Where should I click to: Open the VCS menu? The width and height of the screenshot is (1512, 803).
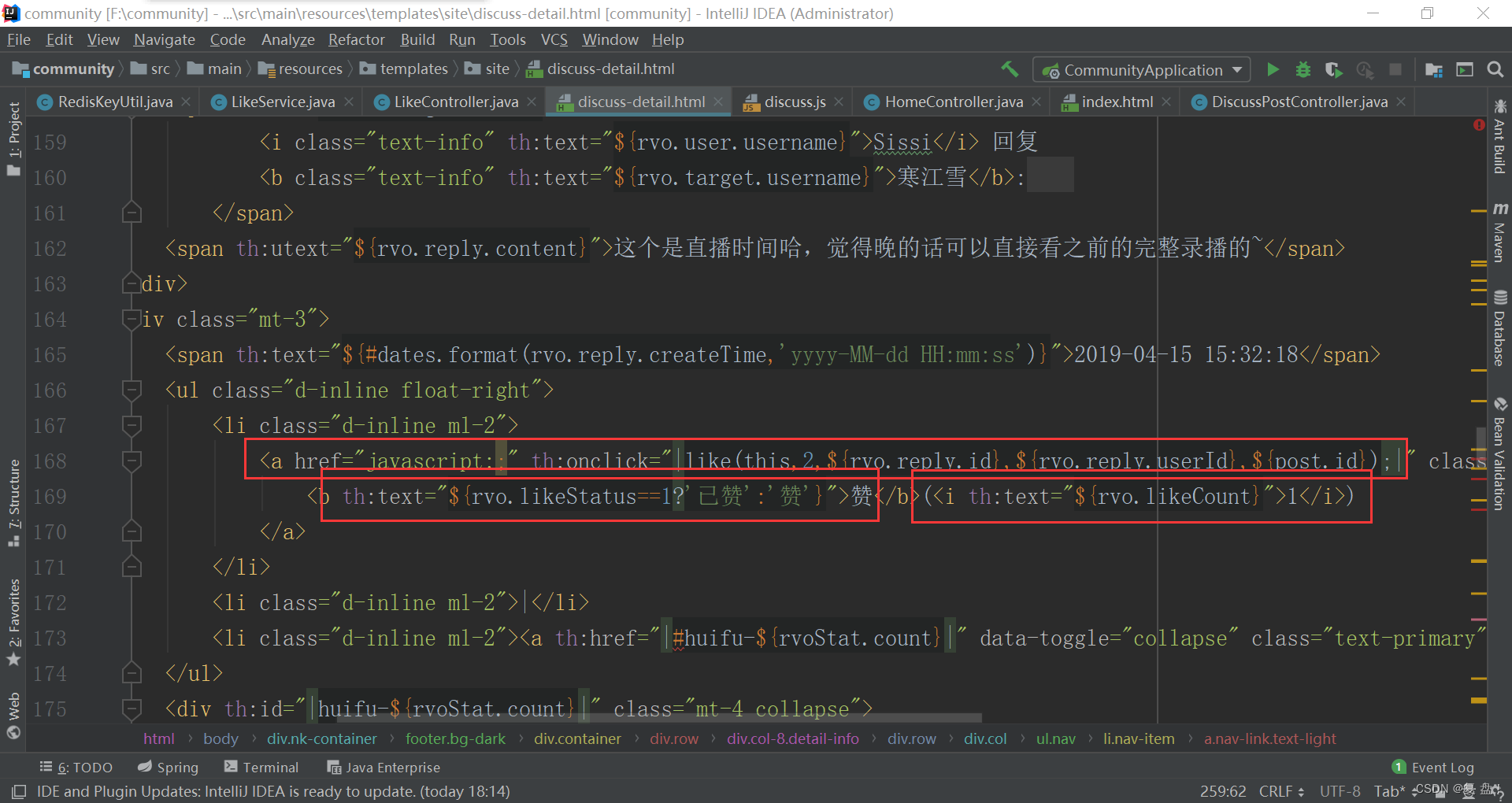554,39
